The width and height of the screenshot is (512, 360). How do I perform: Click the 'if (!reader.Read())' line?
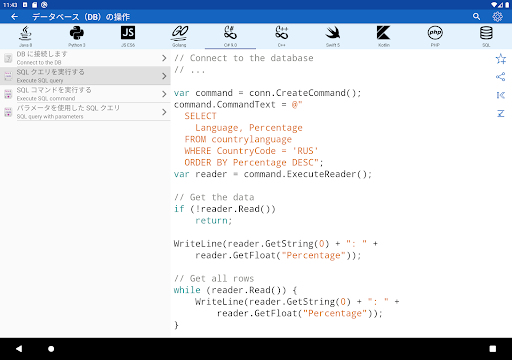(225, 209)
